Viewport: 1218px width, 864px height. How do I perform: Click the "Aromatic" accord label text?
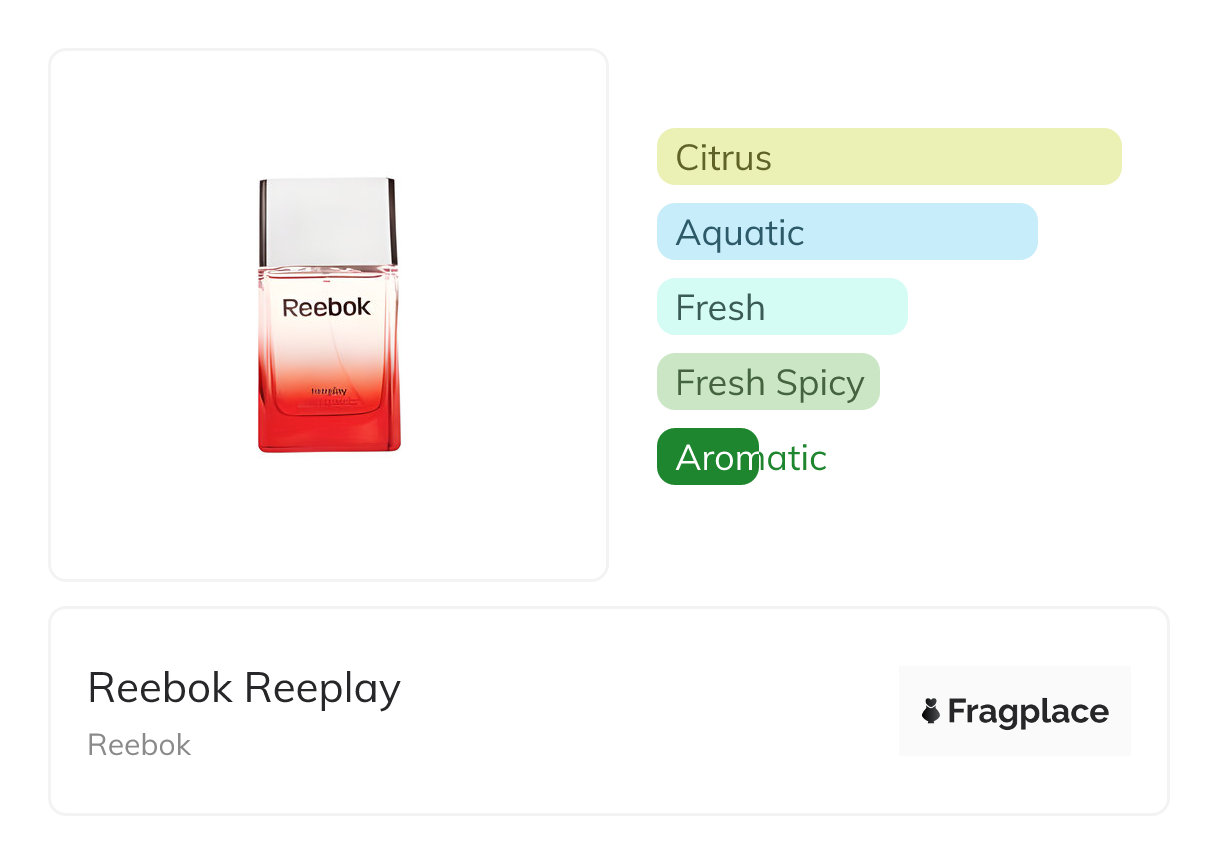pyautogui.click(x=751, y=458)
